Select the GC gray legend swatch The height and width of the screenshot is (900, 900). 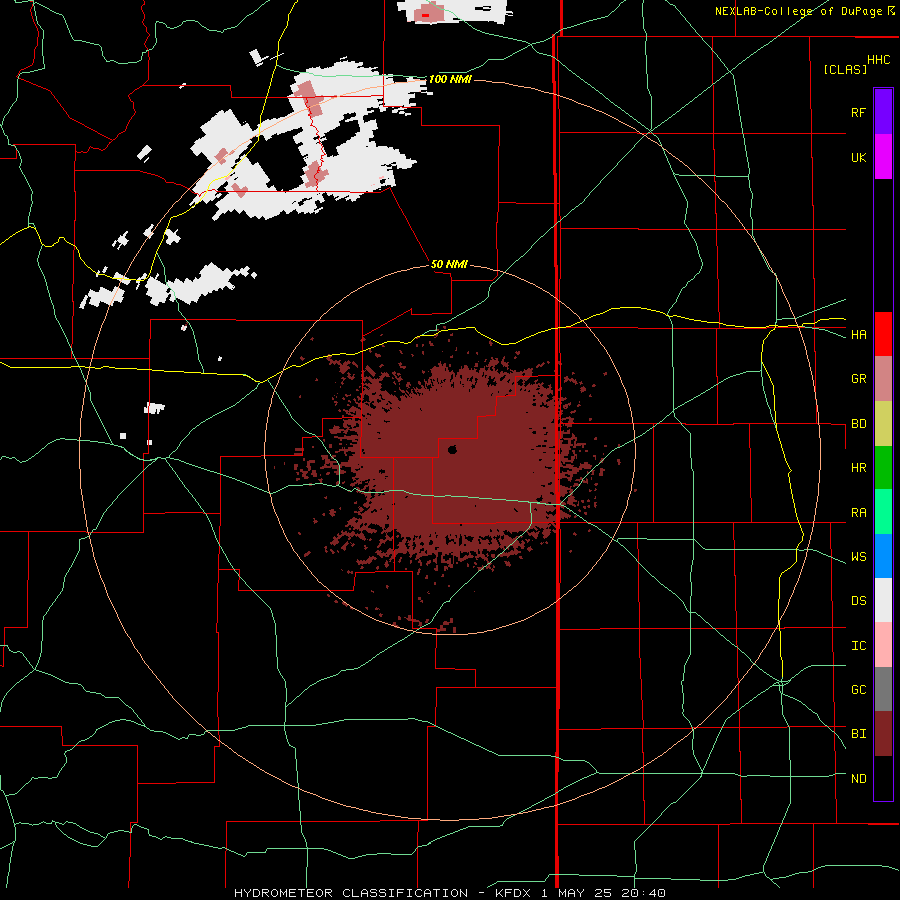click(x=883, y=689)
